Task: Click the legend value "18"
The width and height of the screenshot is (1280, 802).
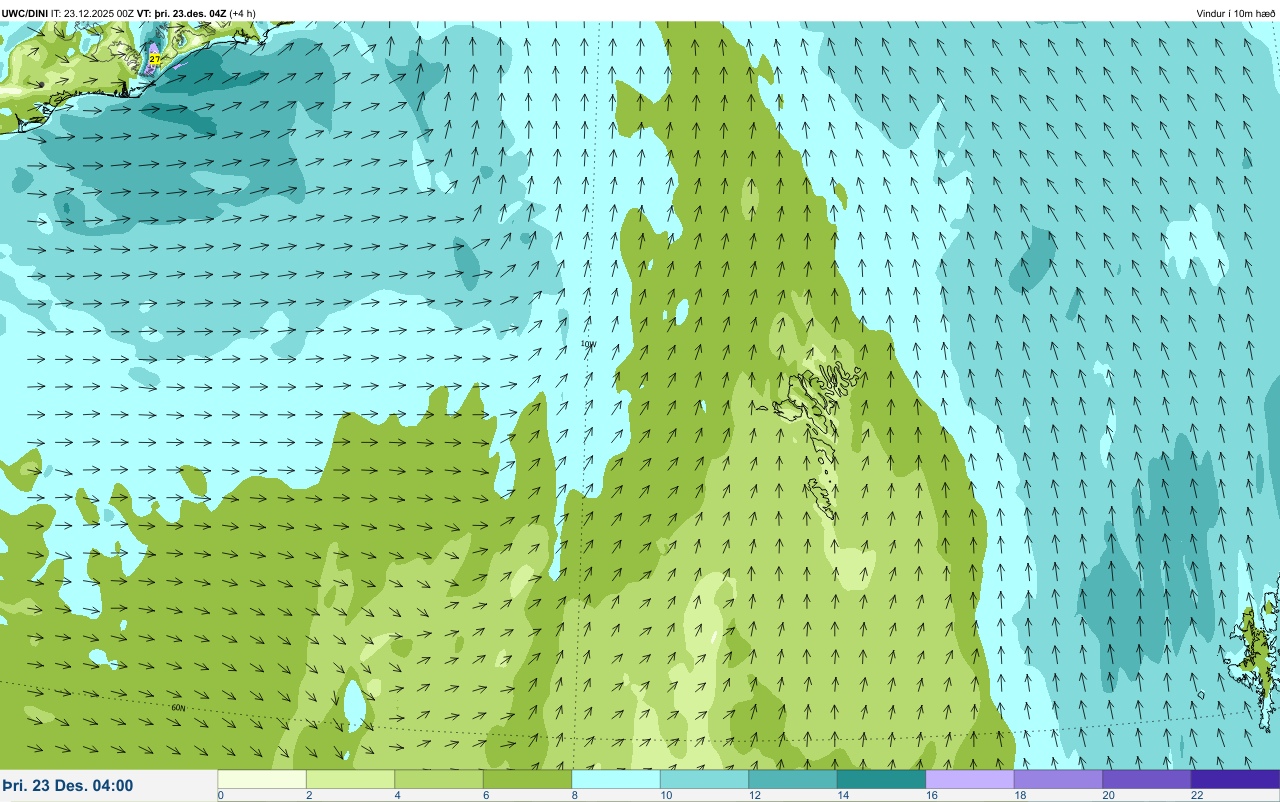Action: (x=1019, y=795)
